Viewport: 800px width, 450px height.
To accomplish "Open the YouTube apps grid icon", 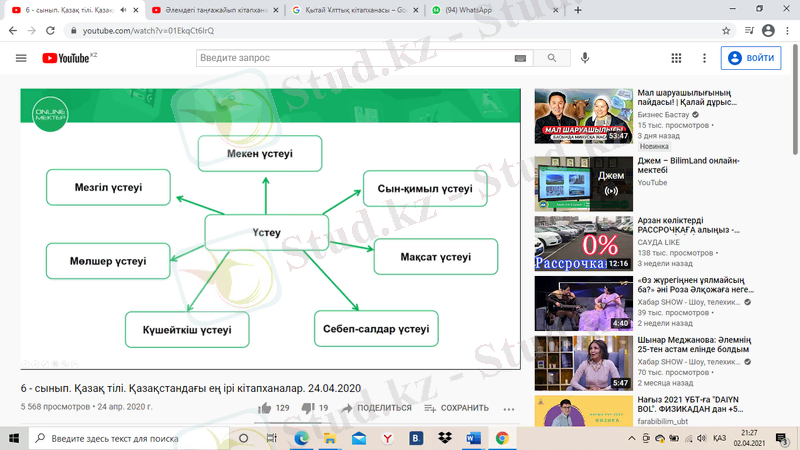I will point(676,58).
